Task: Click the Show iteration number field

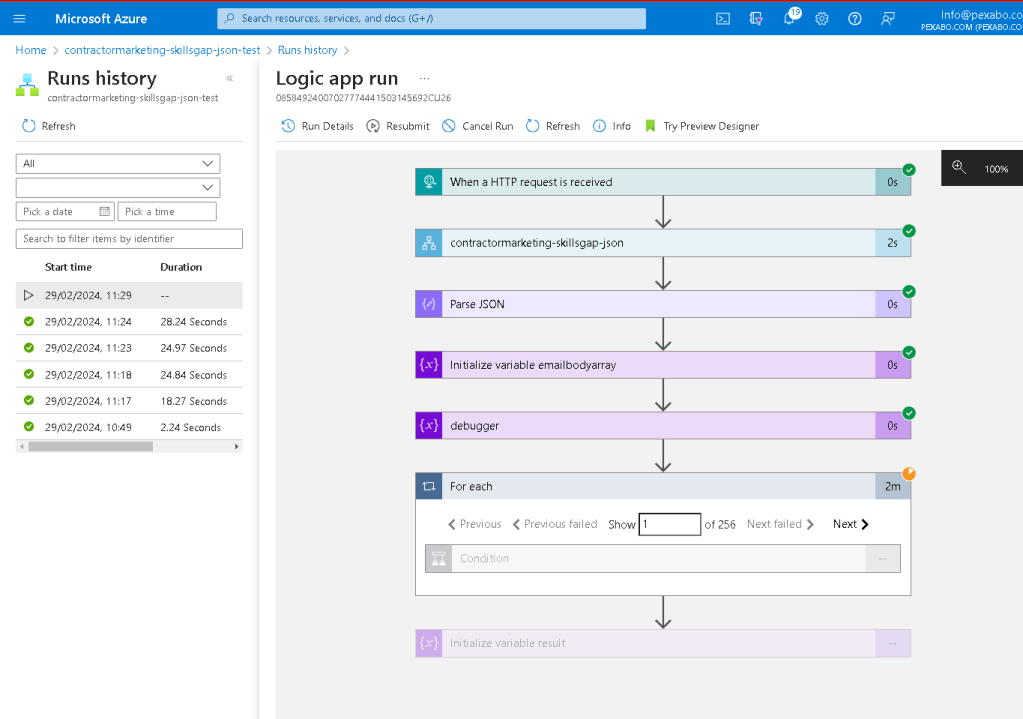Action: [x=669, y=524]
